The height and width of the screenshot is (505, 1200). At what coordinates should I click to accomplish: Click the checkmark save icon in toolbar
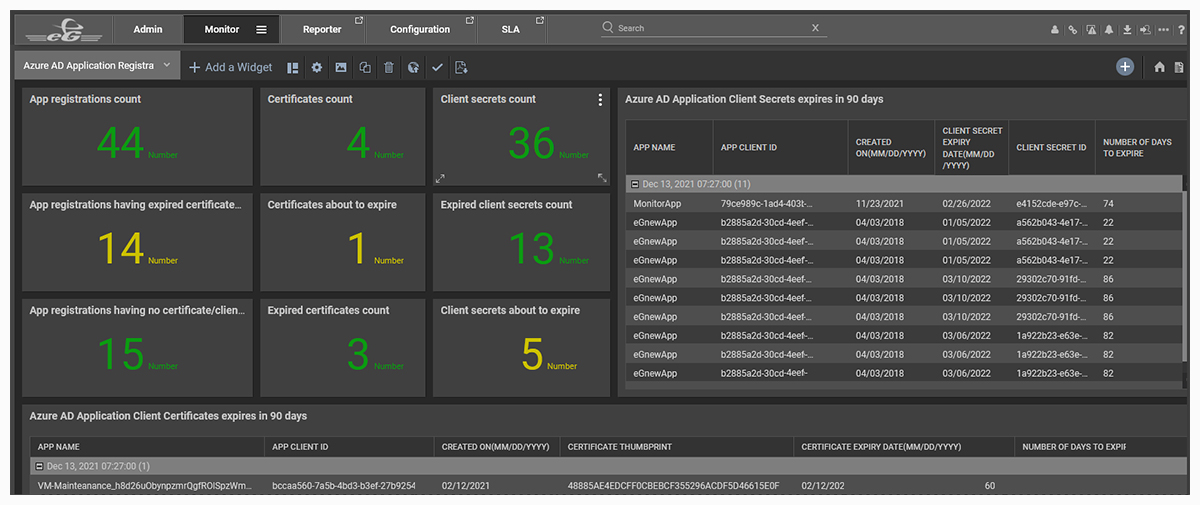pyautogui.click(x=437, y=67)
